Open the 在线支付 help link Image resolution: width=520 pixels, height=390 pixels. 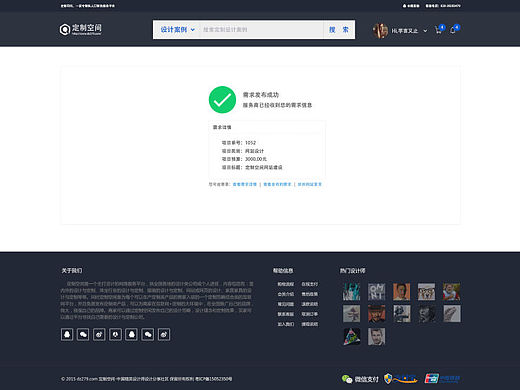pyautogui.click(x=310, y=284)
